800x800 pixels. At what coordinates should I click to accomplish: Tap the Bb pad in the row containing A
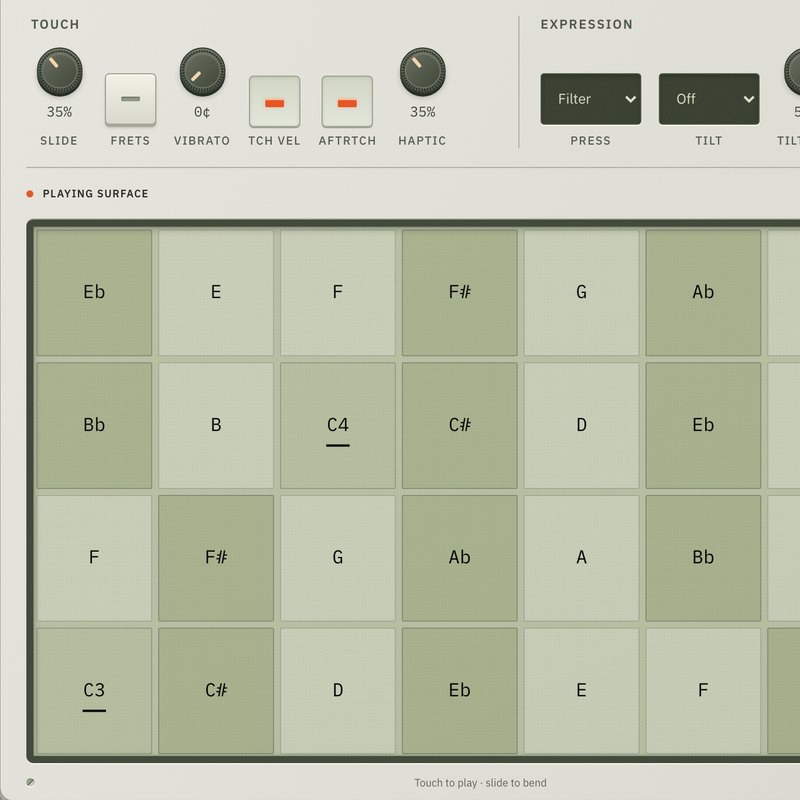point(703,558)
